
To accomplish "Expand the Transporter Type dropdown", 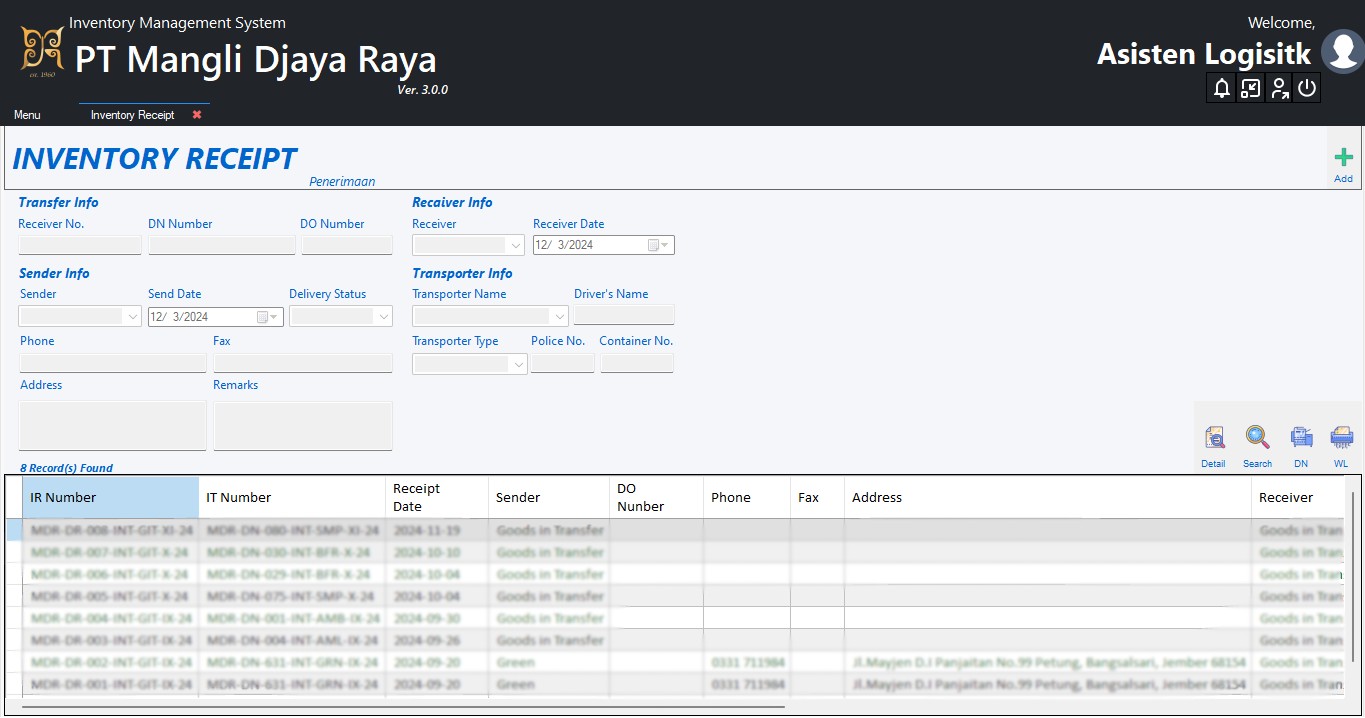I will point(518,364).
